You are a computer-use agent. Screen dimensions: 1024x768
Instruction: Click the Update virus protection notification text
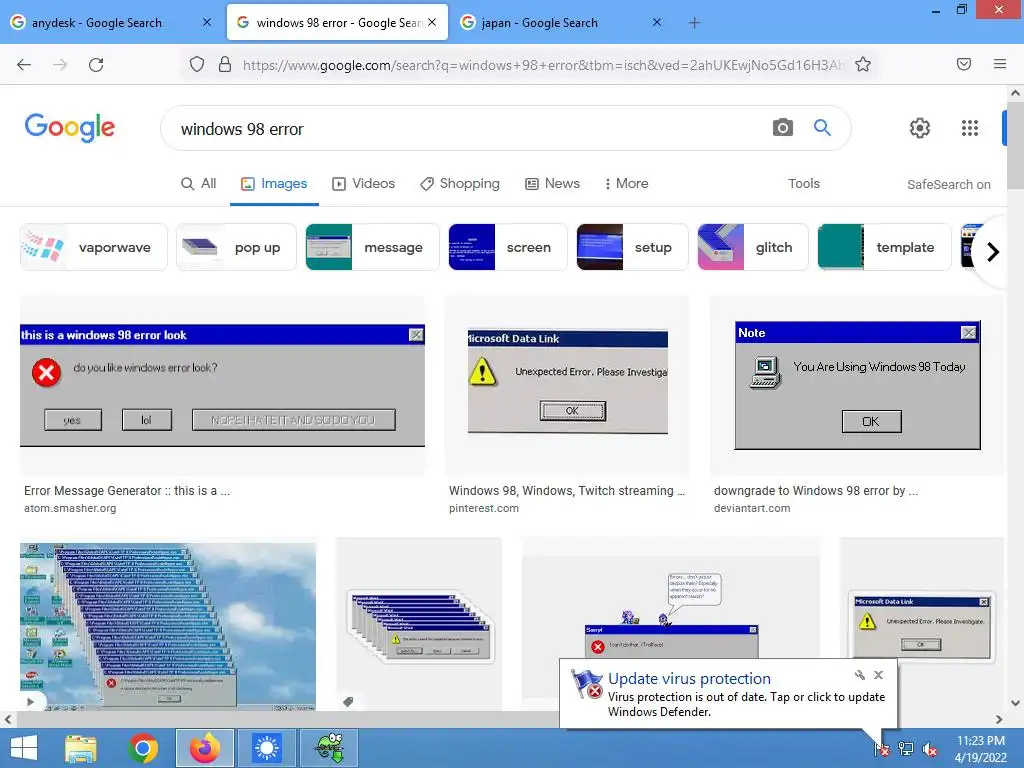point(746,704)
